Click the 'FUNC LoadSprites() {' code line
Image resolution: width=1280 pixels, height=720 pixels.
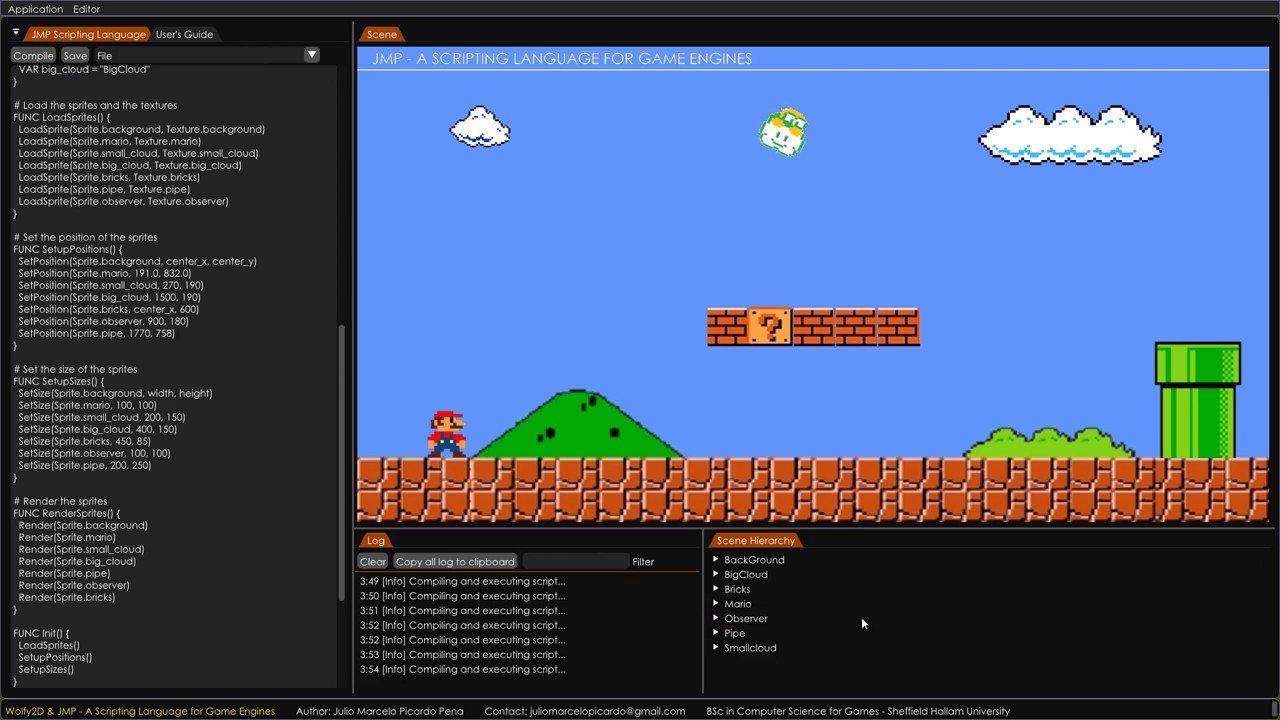point(61,117)
